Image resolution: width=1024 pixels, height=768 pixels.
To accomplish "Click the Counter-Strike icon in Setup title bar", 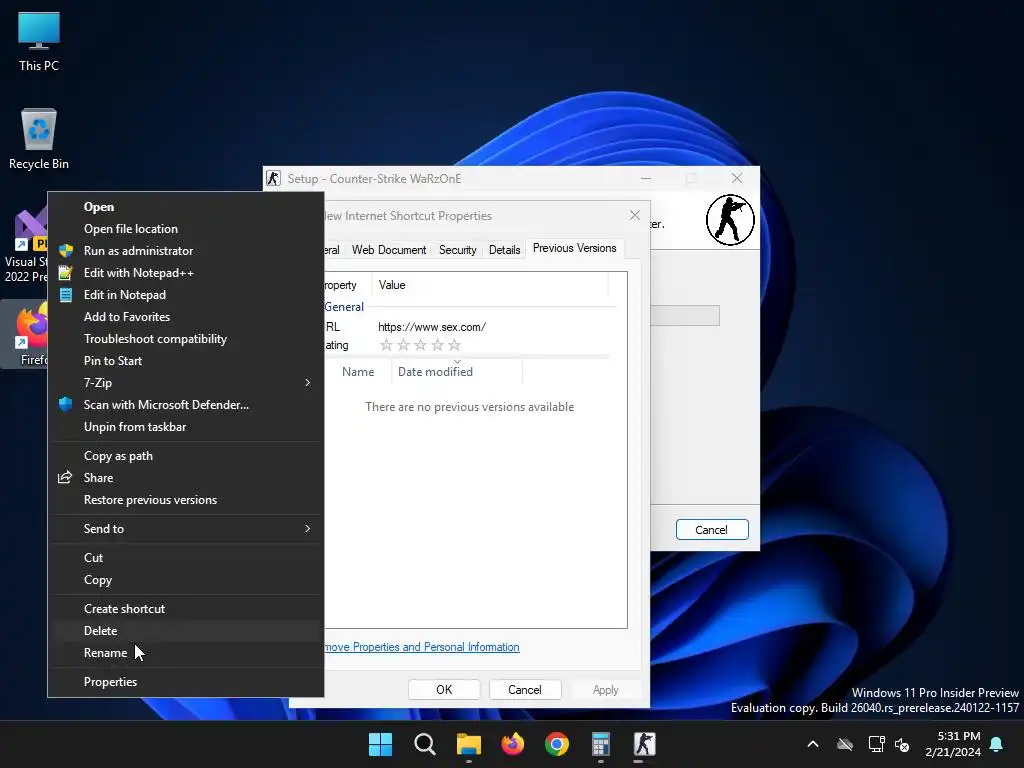I will [x=273, y=178].
